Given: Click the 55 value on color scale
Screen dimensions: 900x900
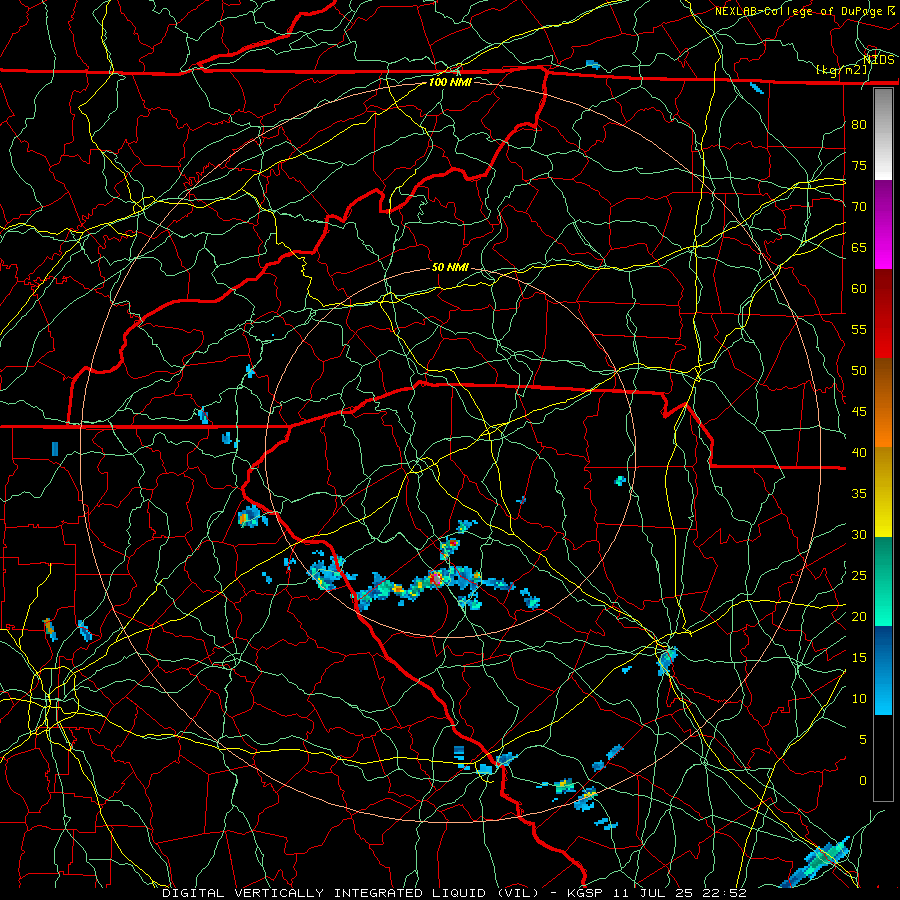Looking at the screenshot, I should pos(859,330).
